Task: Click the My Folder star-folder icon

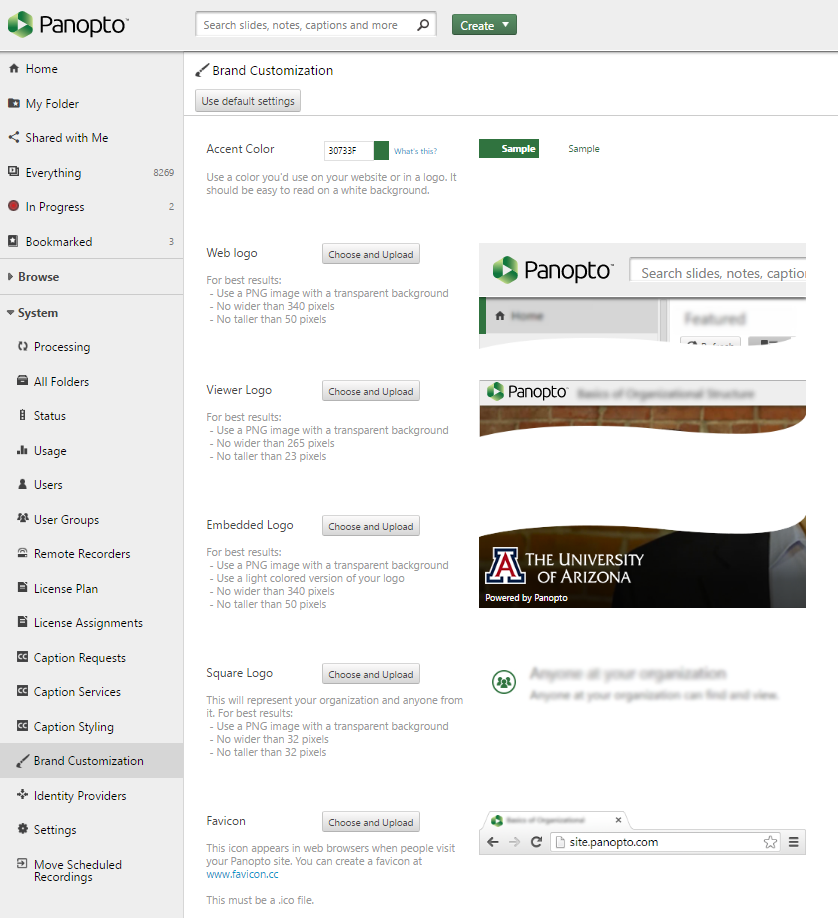Action: (x=14, y=104)
